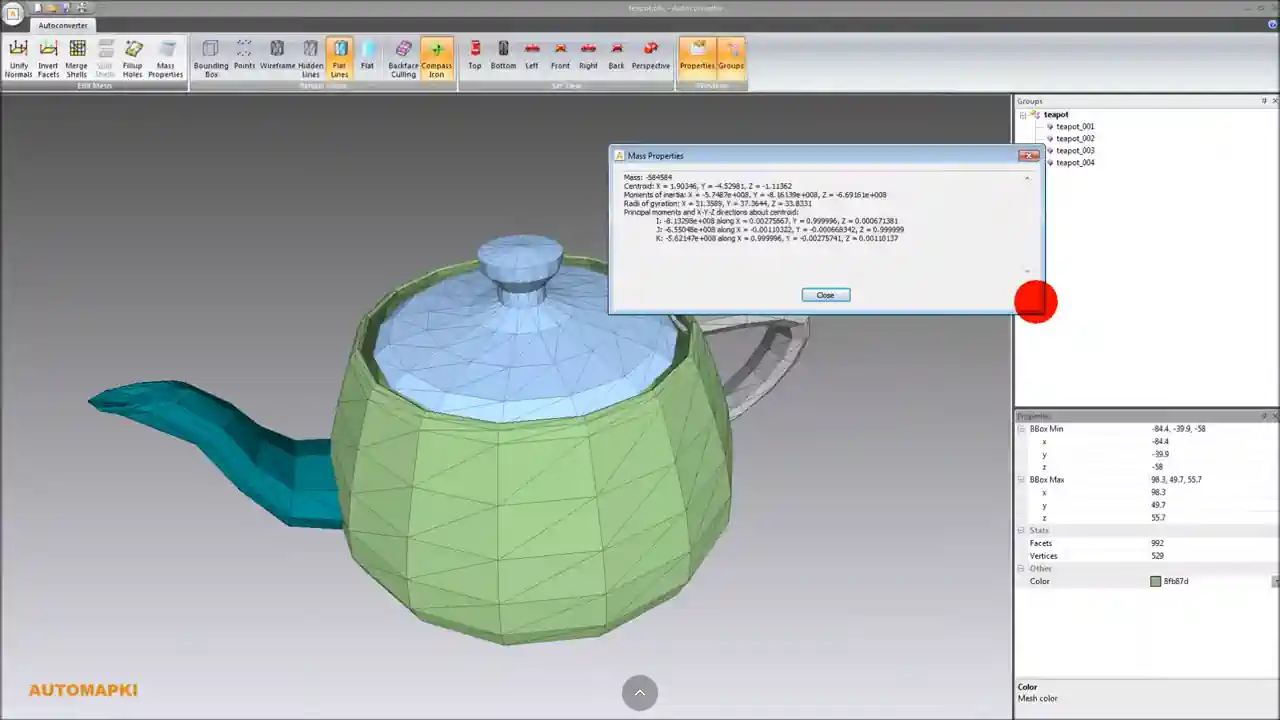Click the Mass Properties icon
The width and height of the screenshot is (1280, 720).
(x=165, y=57)
